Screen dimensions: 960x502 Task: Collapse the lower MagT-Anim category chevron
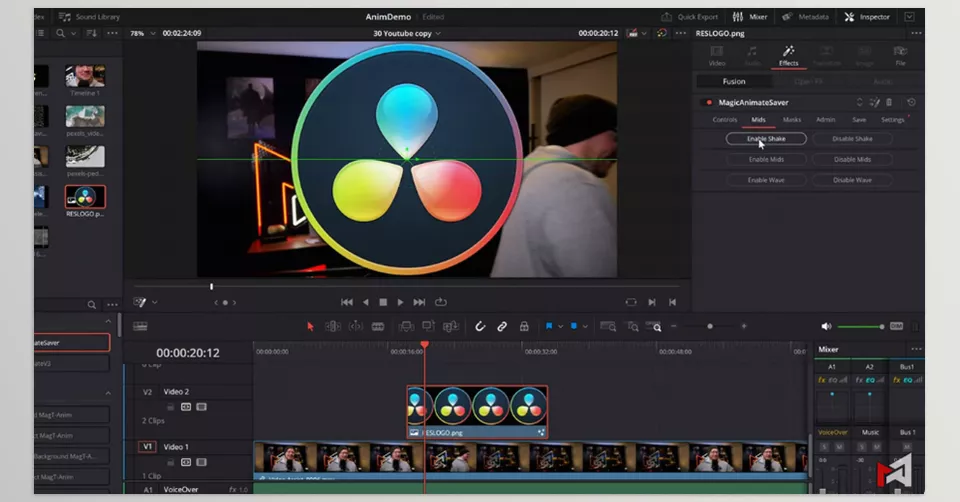(x=108, y=393)
